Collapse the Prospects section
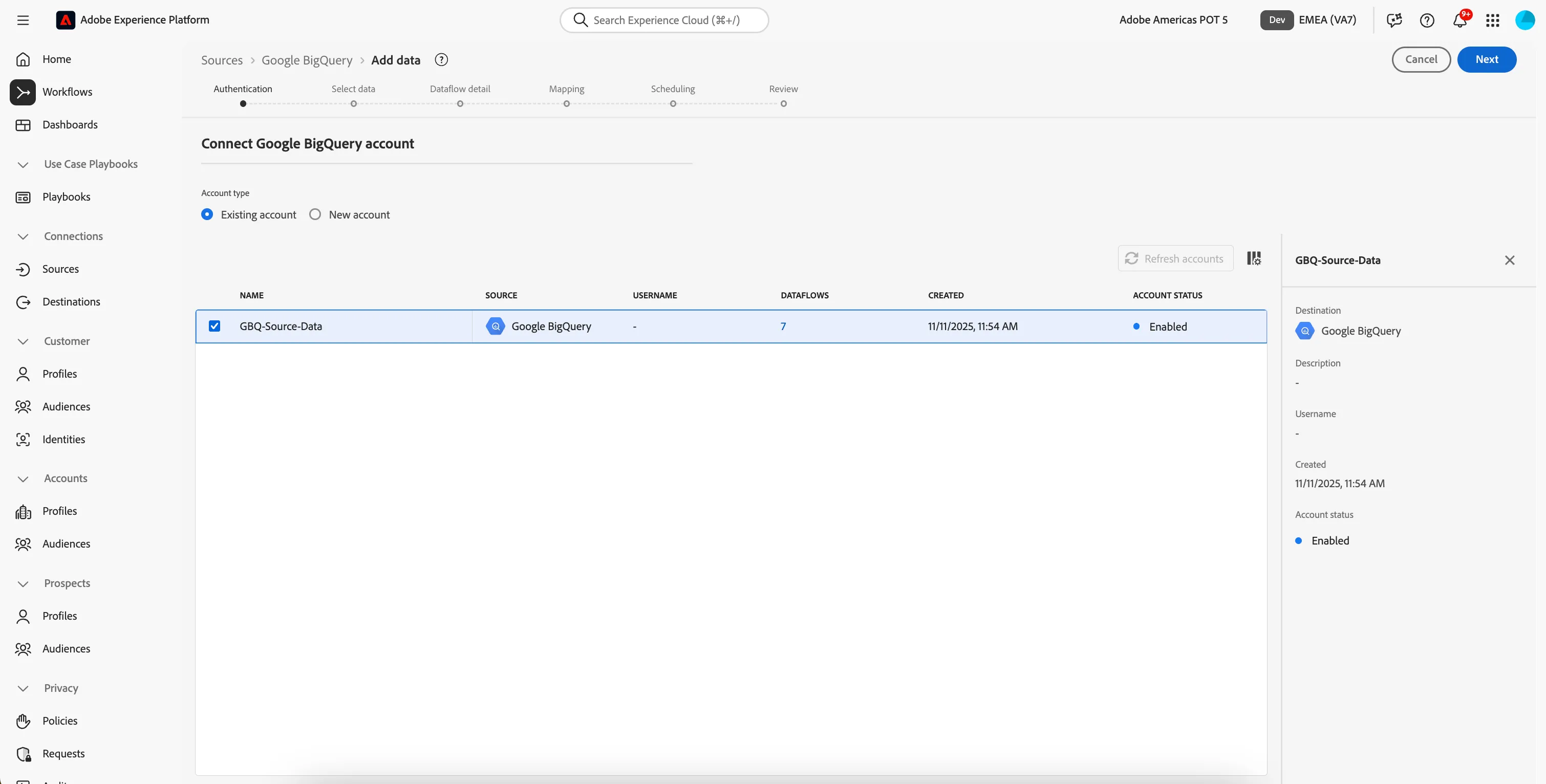The height and width of the screenshot is (784, 1546). point(23,584)
